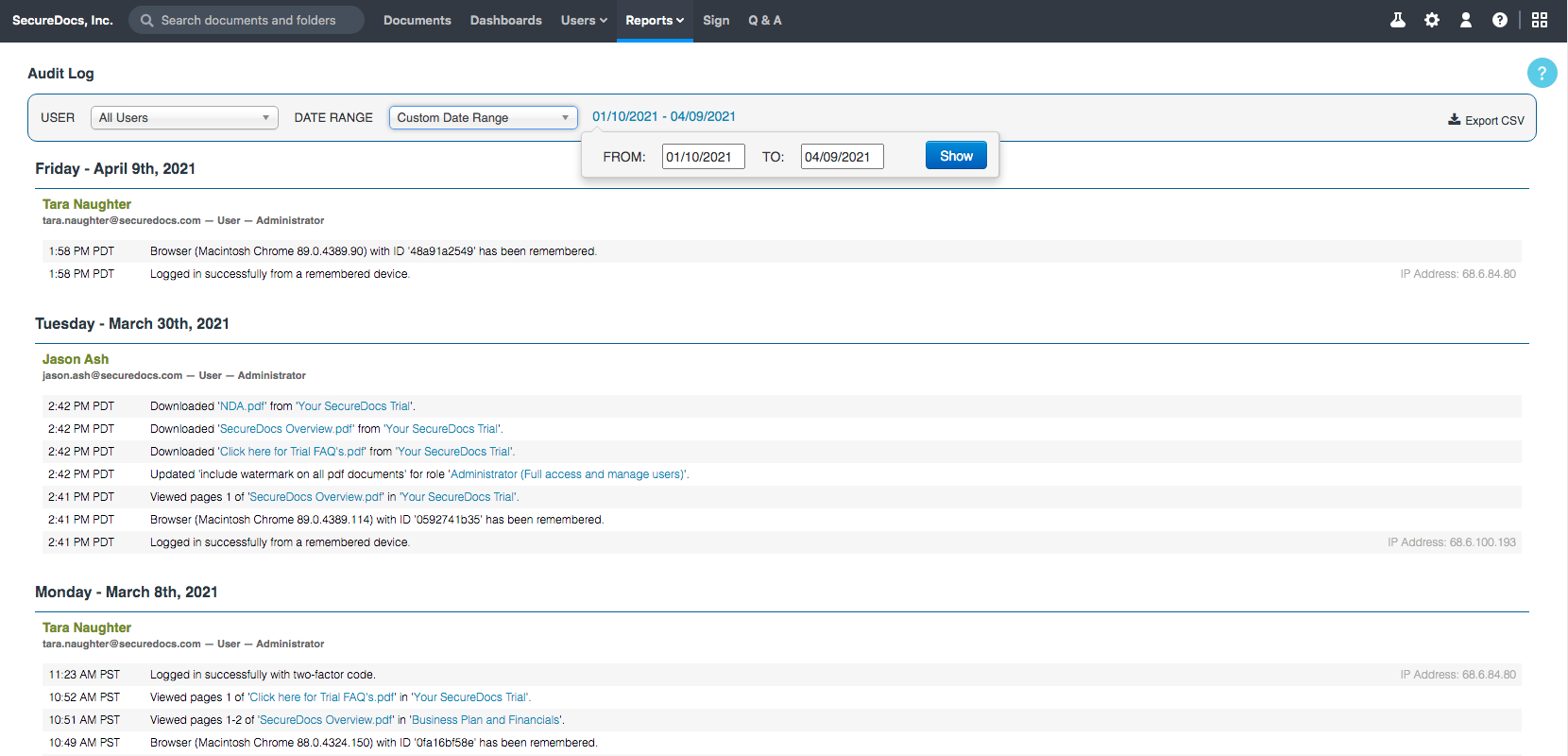Viewport: 1568px width, 756px height.
Task: Open the flask icon in top bar
Action: point(1398,20)
